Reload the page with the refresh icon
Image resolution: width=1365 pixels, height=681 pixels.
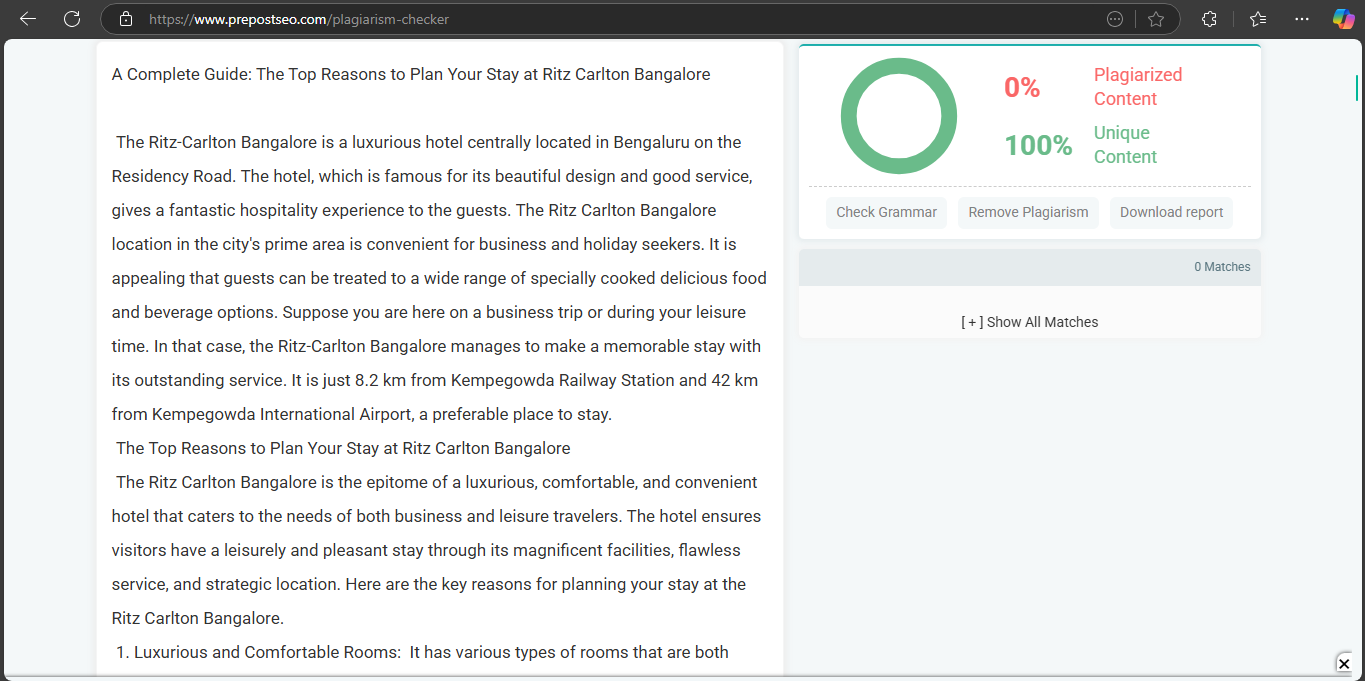pos(72,19)
